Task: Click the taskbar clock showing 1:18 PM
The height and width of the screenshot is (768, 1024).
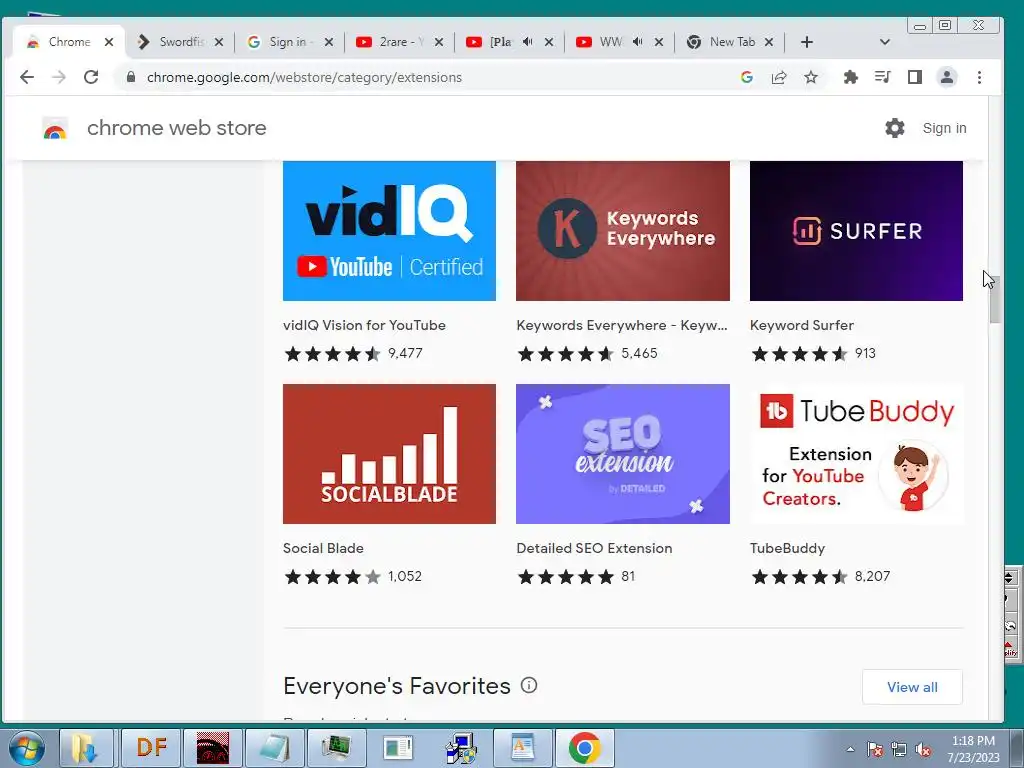Action: 973,749
